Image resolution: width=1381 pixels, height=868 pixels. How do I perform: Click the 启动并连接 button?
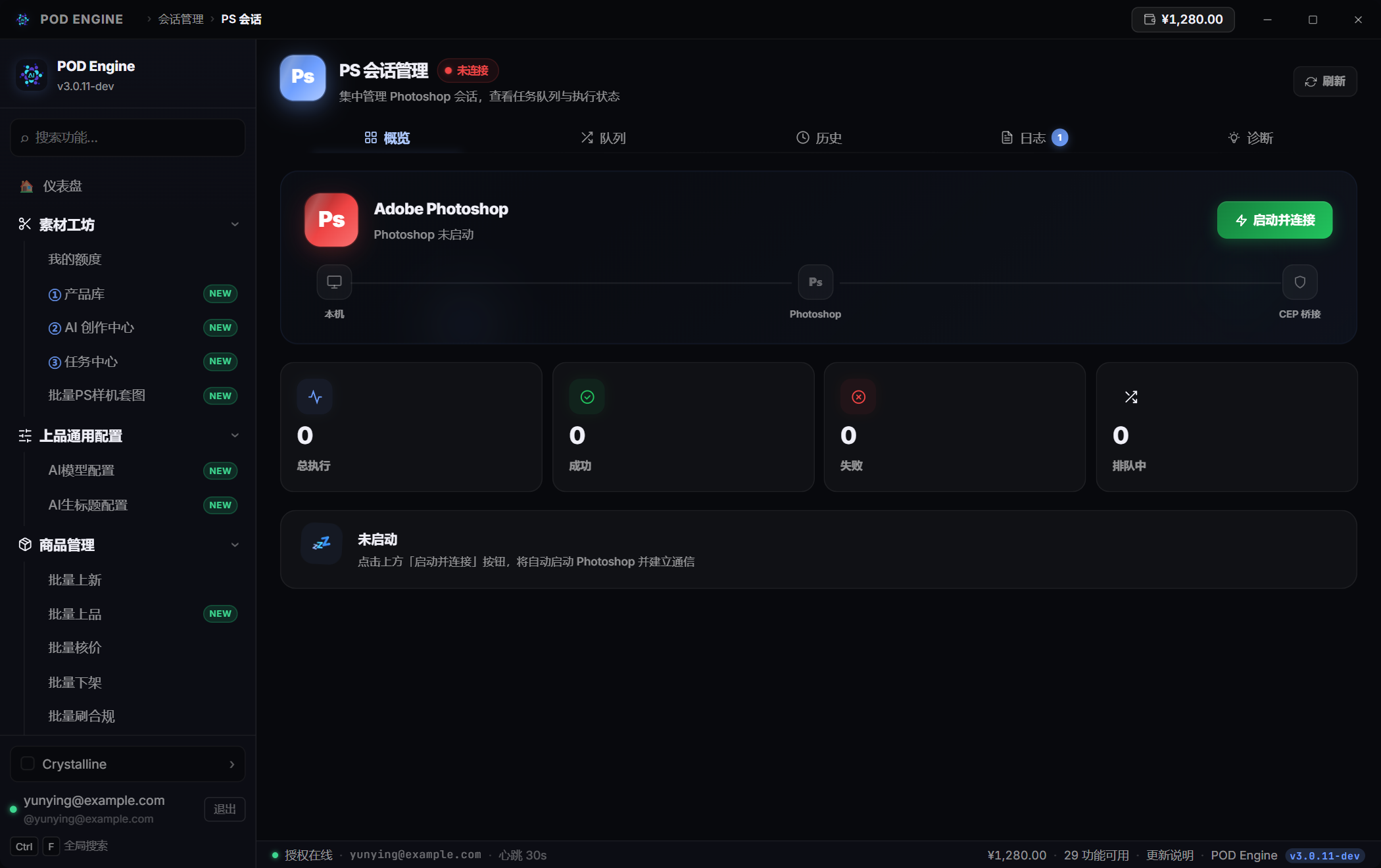tap(1274, 220)
